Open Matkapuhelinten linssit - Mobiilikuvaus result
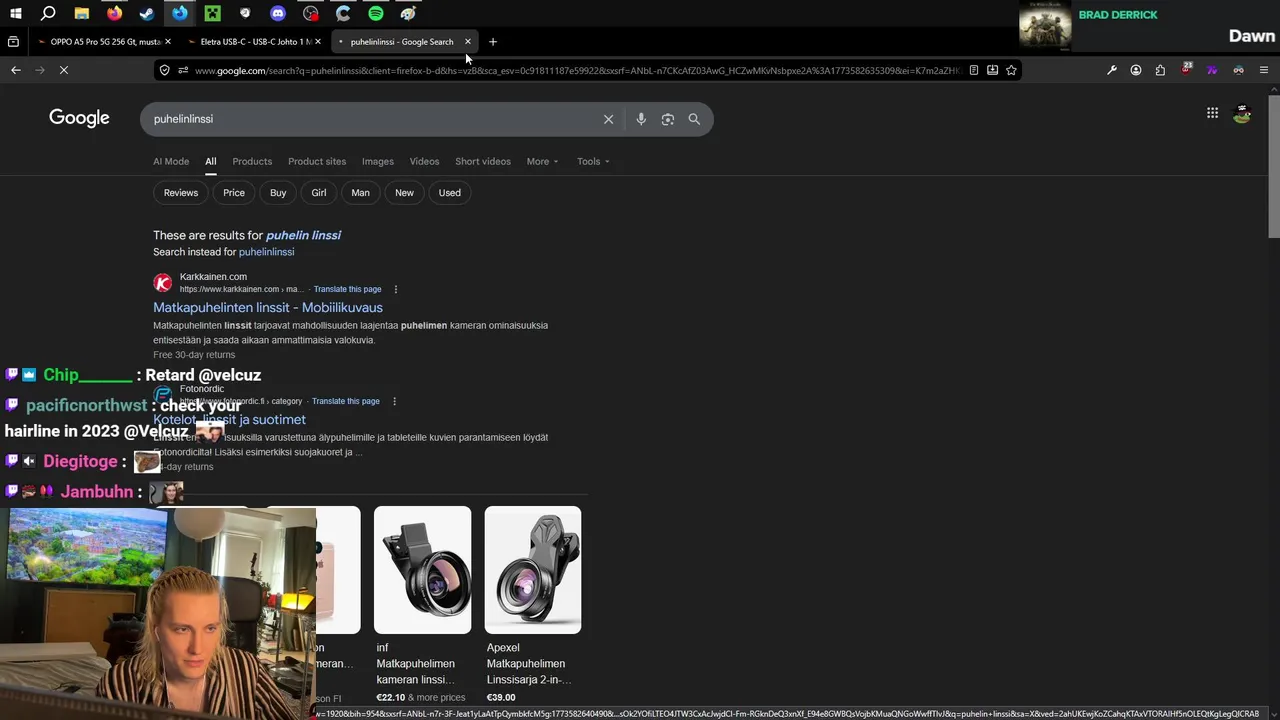The width and height of the screenshot is (1280, 720). (268, 307)
